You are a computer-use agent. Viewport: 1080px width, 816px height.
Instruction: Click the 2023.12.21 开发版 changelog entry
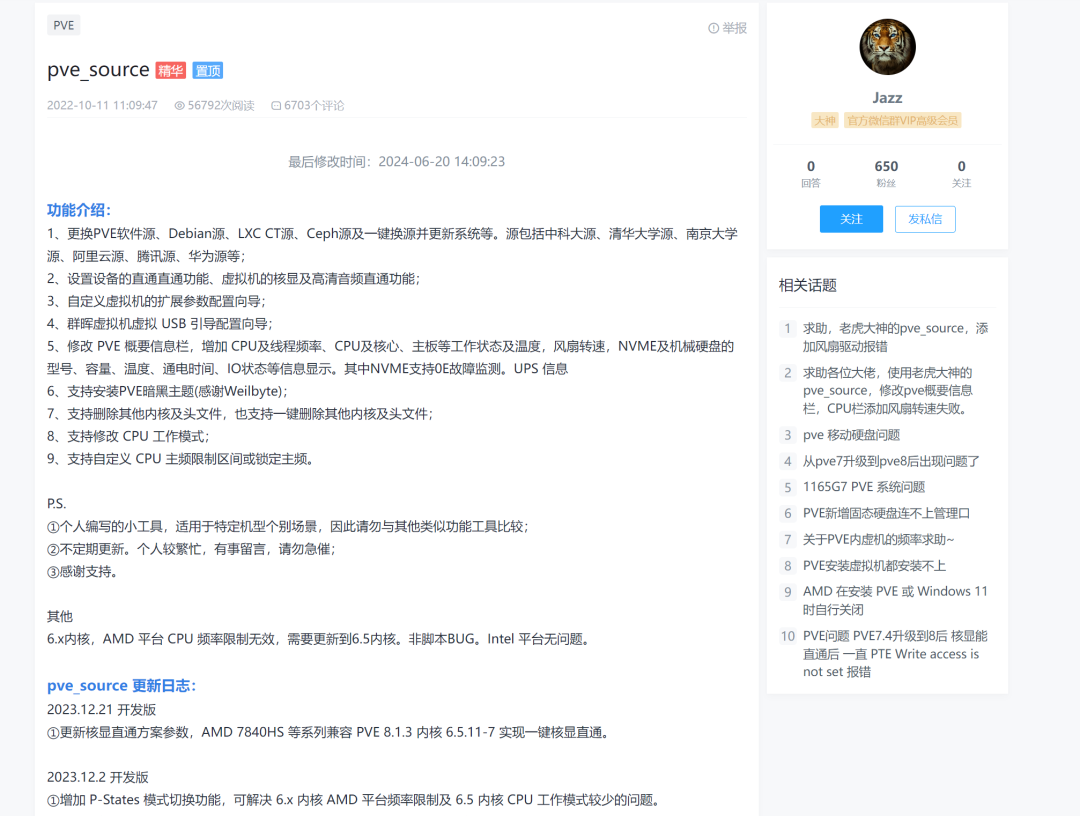click(101, 709)
